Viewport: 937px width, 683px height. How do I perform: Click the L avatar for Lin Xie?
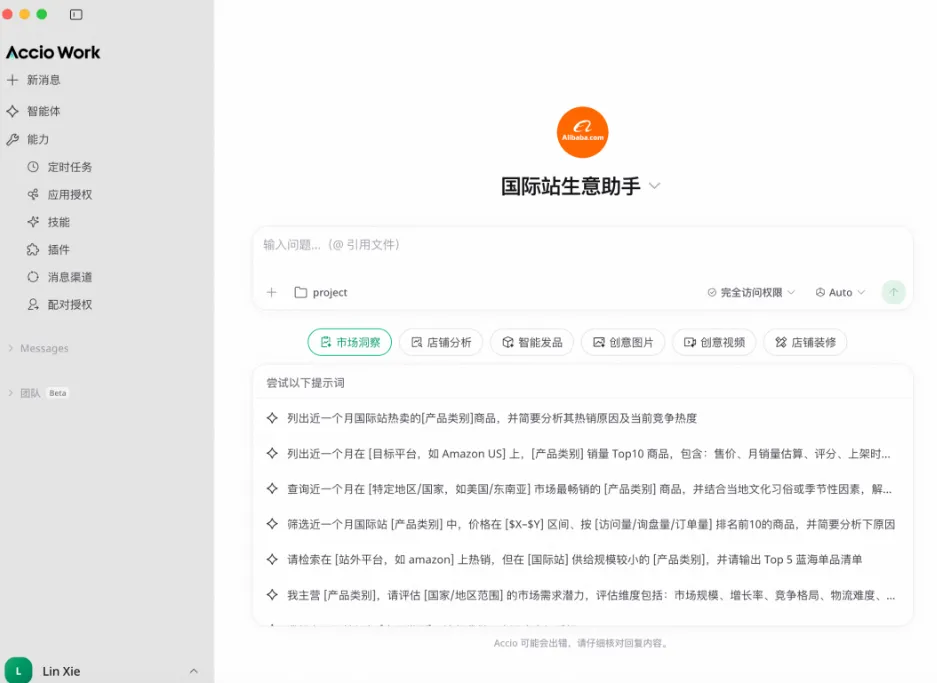coord(19,671)
